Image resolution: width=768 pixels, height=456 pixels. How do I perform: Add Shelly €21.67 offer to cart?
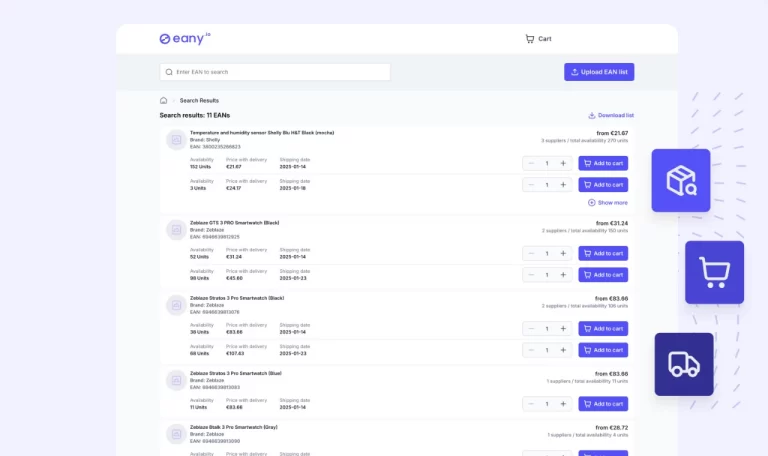coord(603,163)
